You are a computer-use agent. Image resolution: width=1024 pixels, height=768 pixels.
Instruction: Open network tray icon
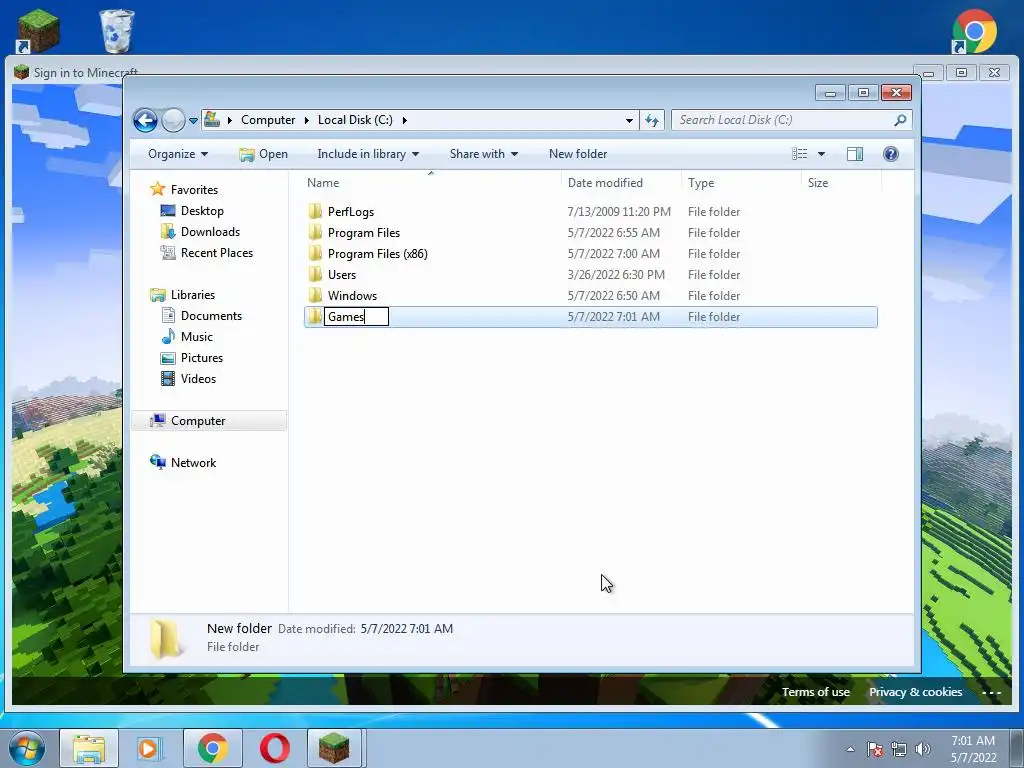tap(899, 749)
